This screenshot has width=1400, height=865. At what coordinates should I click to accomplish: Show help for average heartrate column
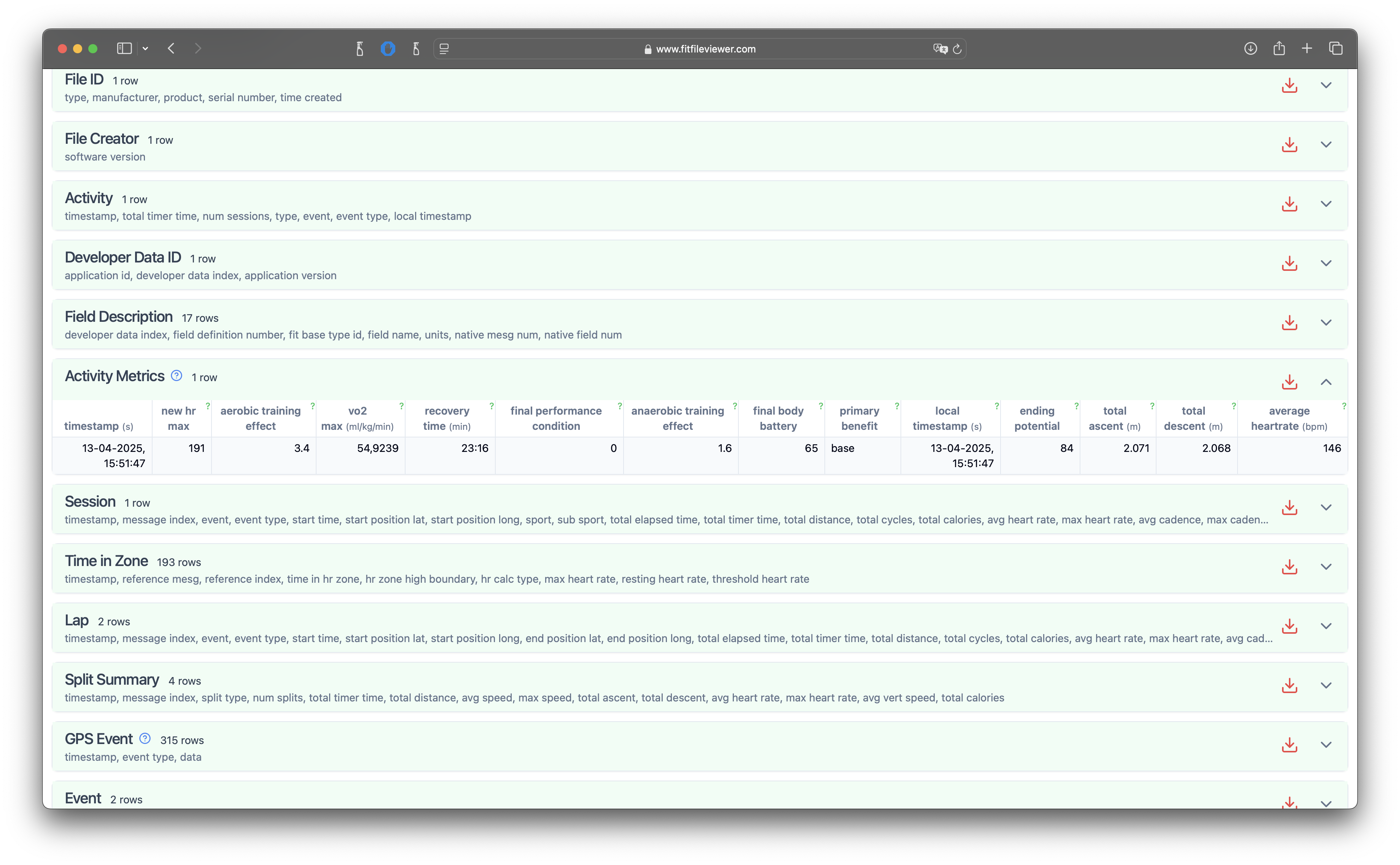pyautogui.click(x=1344, y=405)
